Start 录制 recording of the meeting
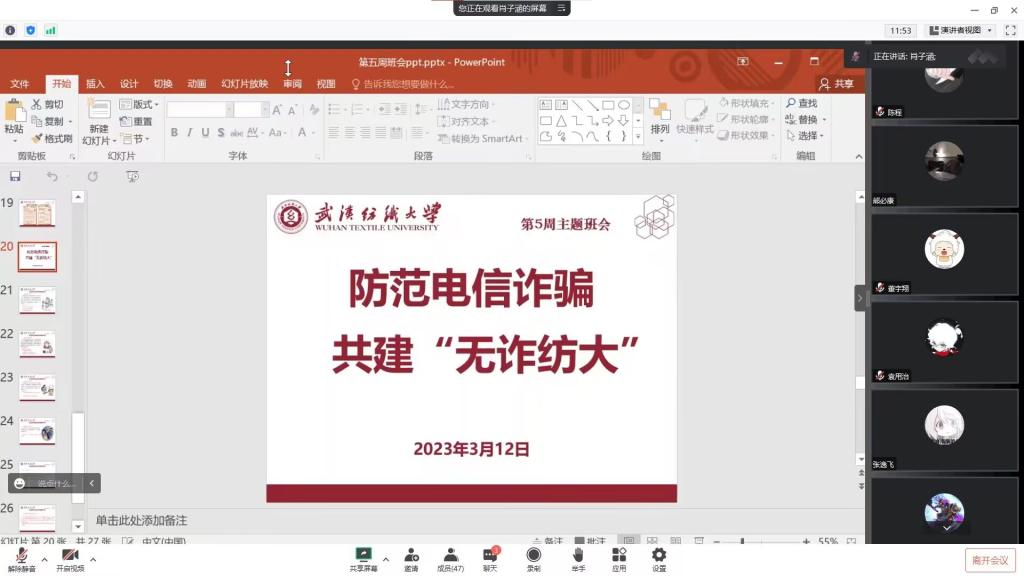 click(x=534, y=559)
